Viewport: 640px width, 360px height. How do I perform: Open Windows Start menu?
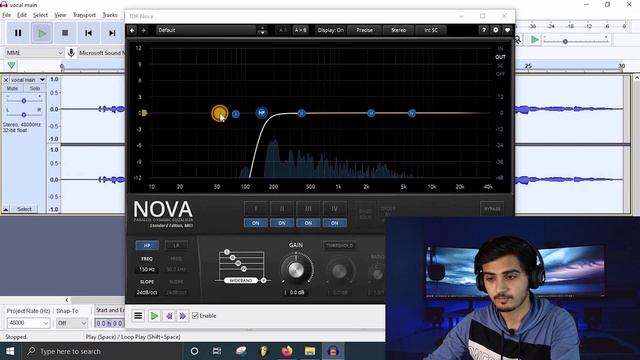click(10, 351)
